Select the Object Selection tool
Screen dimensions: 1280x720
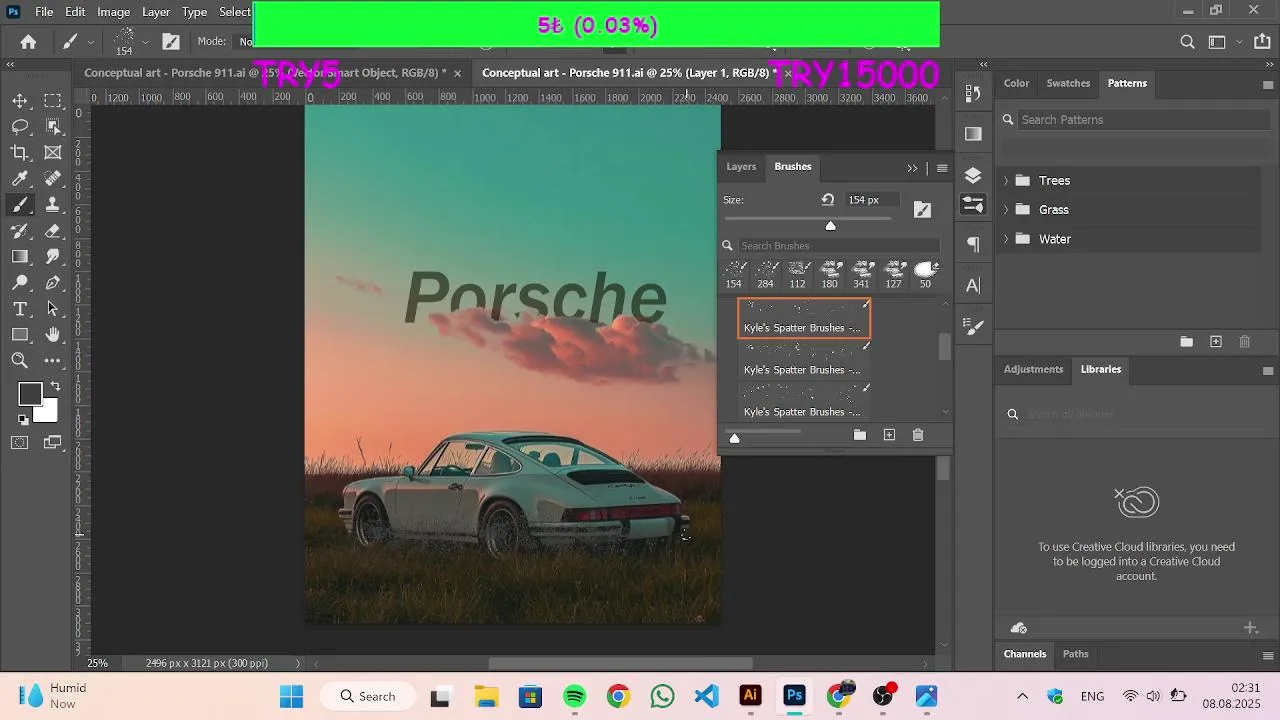pyautogui.click(x=53, y=127)
